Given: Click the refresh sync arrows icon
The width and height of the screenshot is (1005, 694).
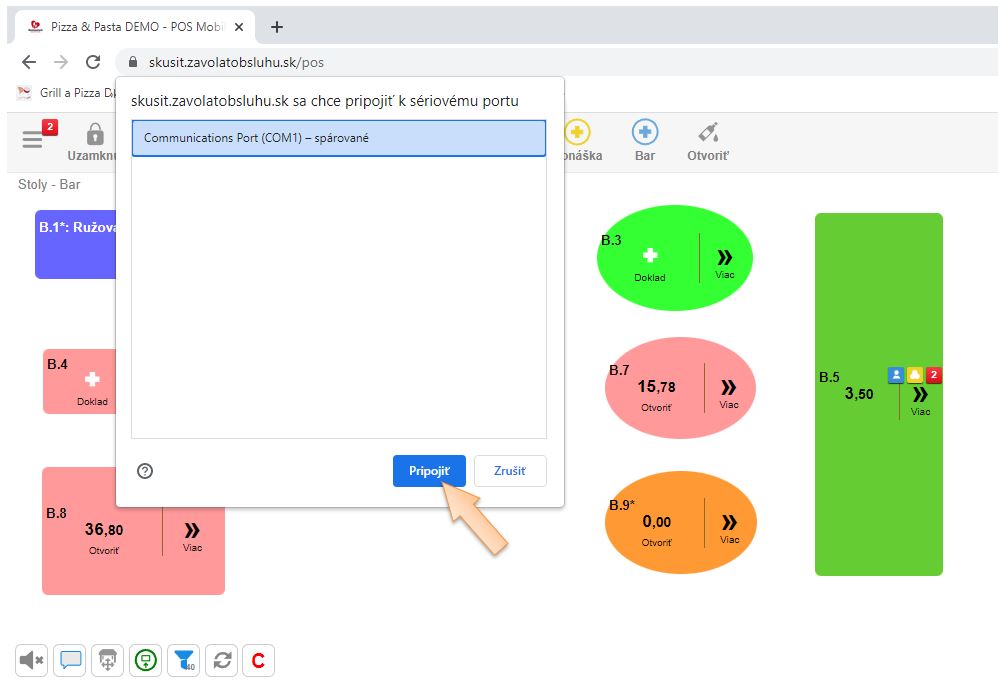Looking at the screenshot, I should click(222, 660).
